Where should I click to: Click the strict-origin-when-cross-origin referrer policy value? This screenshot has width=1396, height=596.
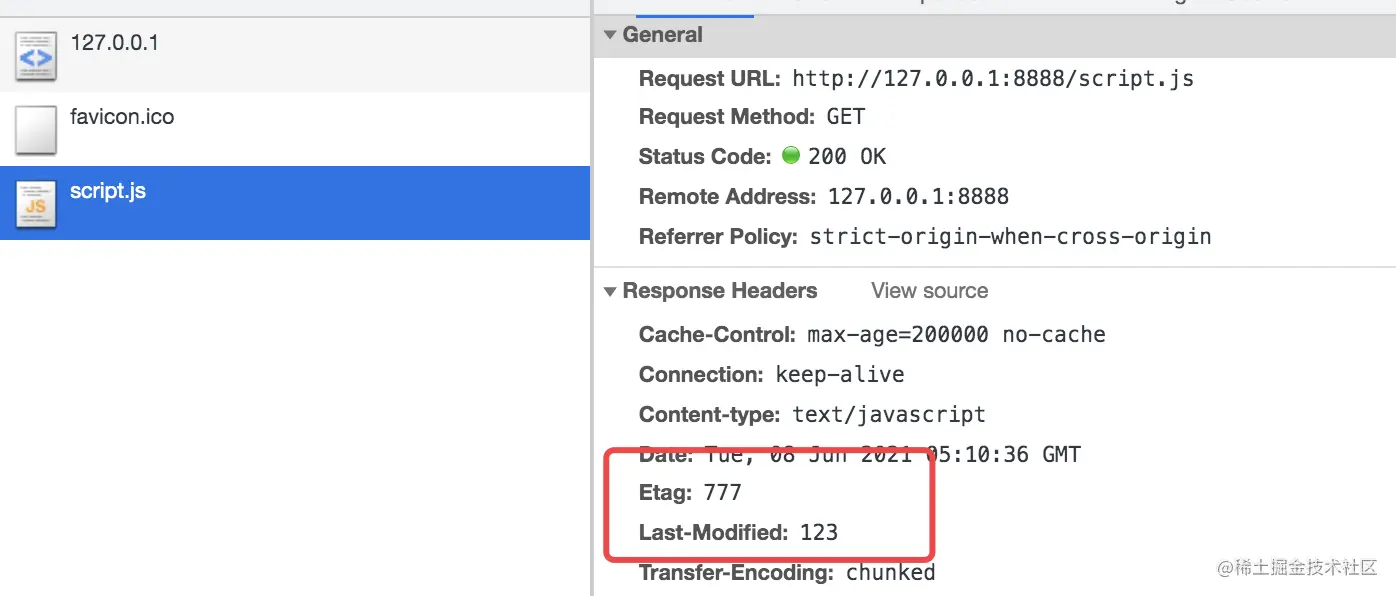(1010, 237)
